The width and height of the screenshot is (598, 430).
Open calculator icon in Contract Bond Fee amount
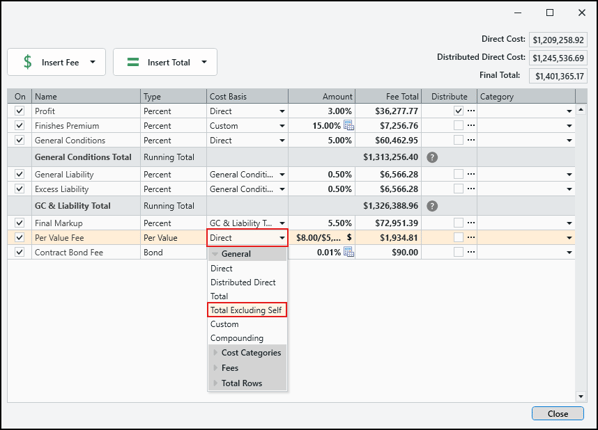349,252
